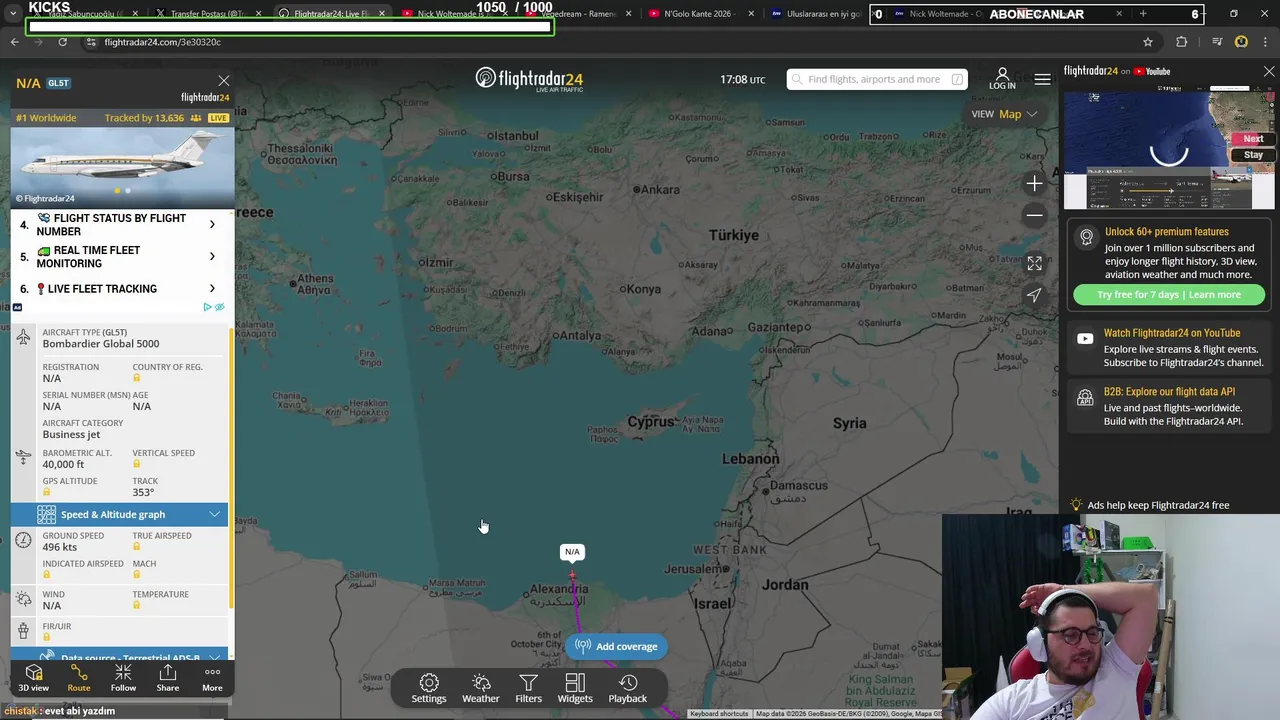
Task: Open a new browser tab
Action: coord(1143,14)
